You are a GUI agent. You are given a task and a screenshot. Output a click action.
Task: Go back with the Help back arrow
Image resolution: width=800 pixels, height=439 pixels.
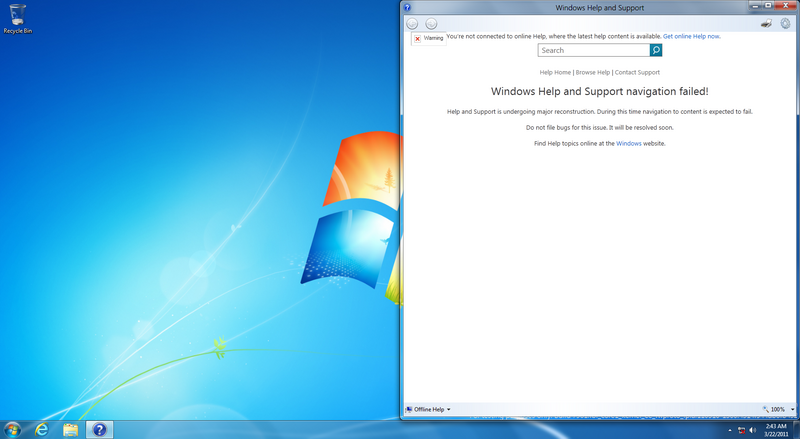tap(412, 23)
